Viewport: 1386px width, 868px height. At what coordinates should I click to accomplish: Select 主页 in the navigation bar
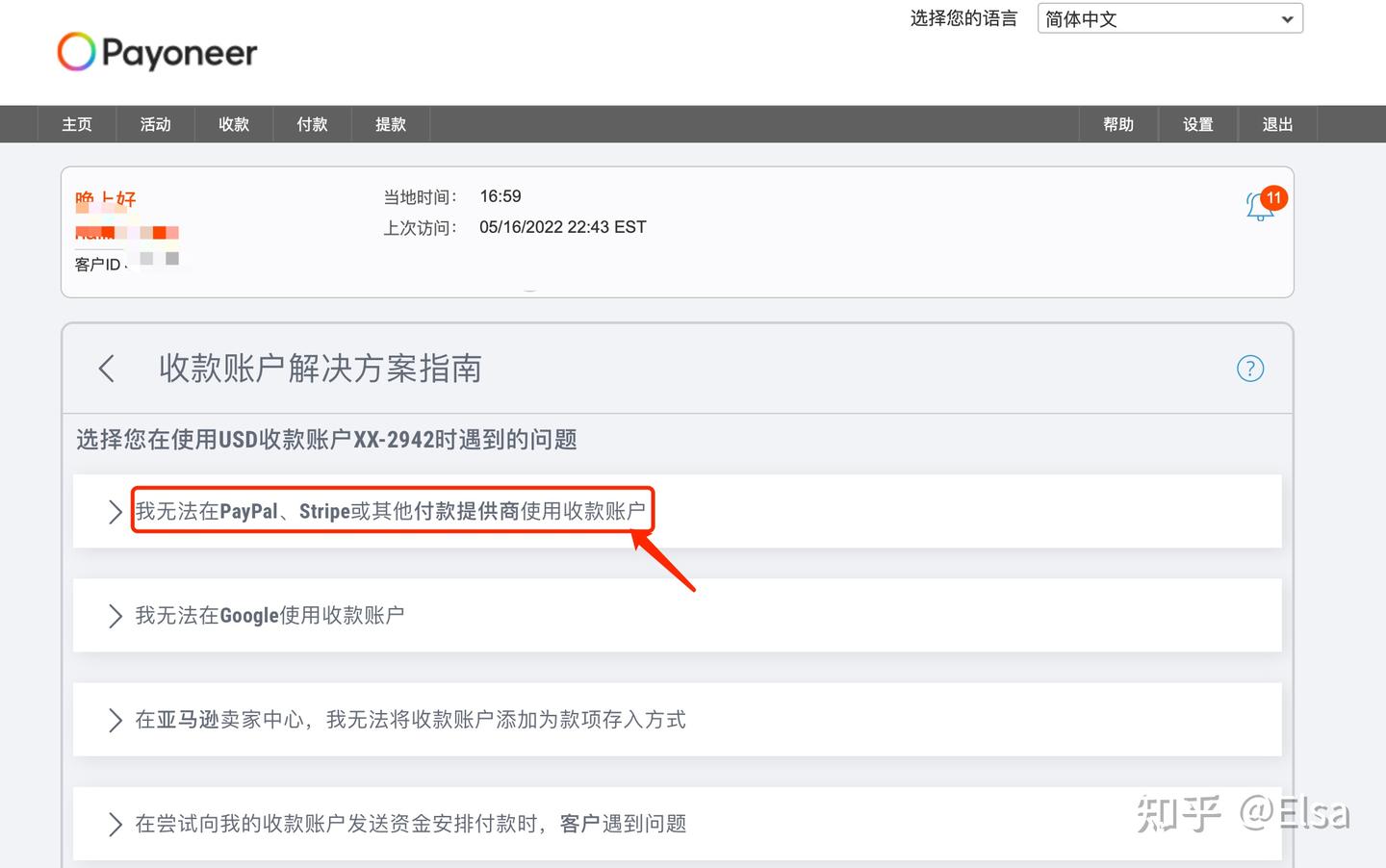coord(76,123)
